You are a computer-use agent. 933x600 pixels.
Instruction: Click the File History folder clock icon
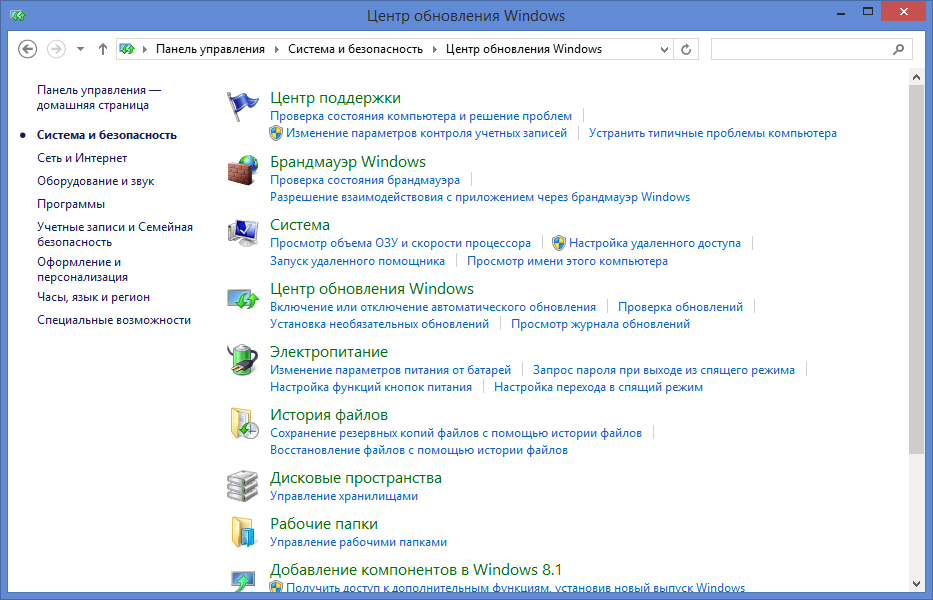point(244,423)
